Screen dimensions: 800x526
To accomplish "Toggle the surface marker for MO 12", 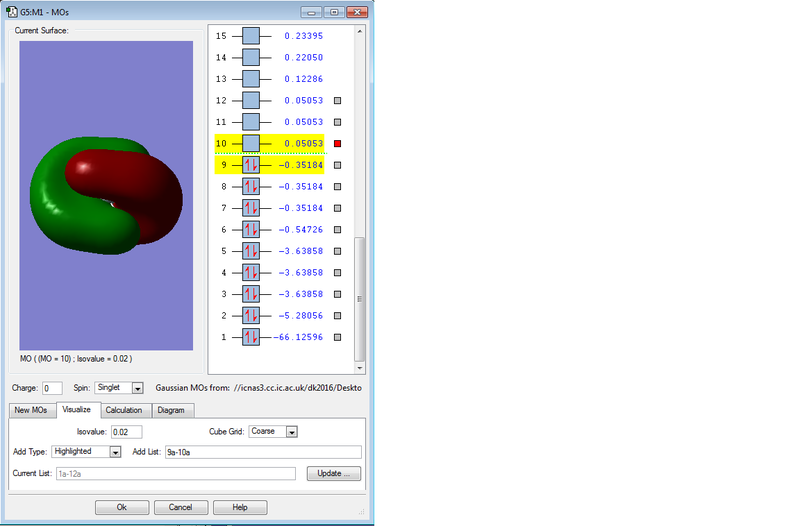I will [338, 101].
